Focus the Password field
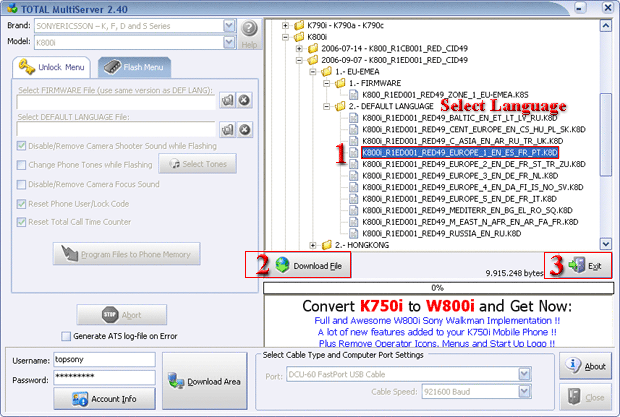Viewport: 620px width, 417px height. pyautogui.click(x=104, y=377)
